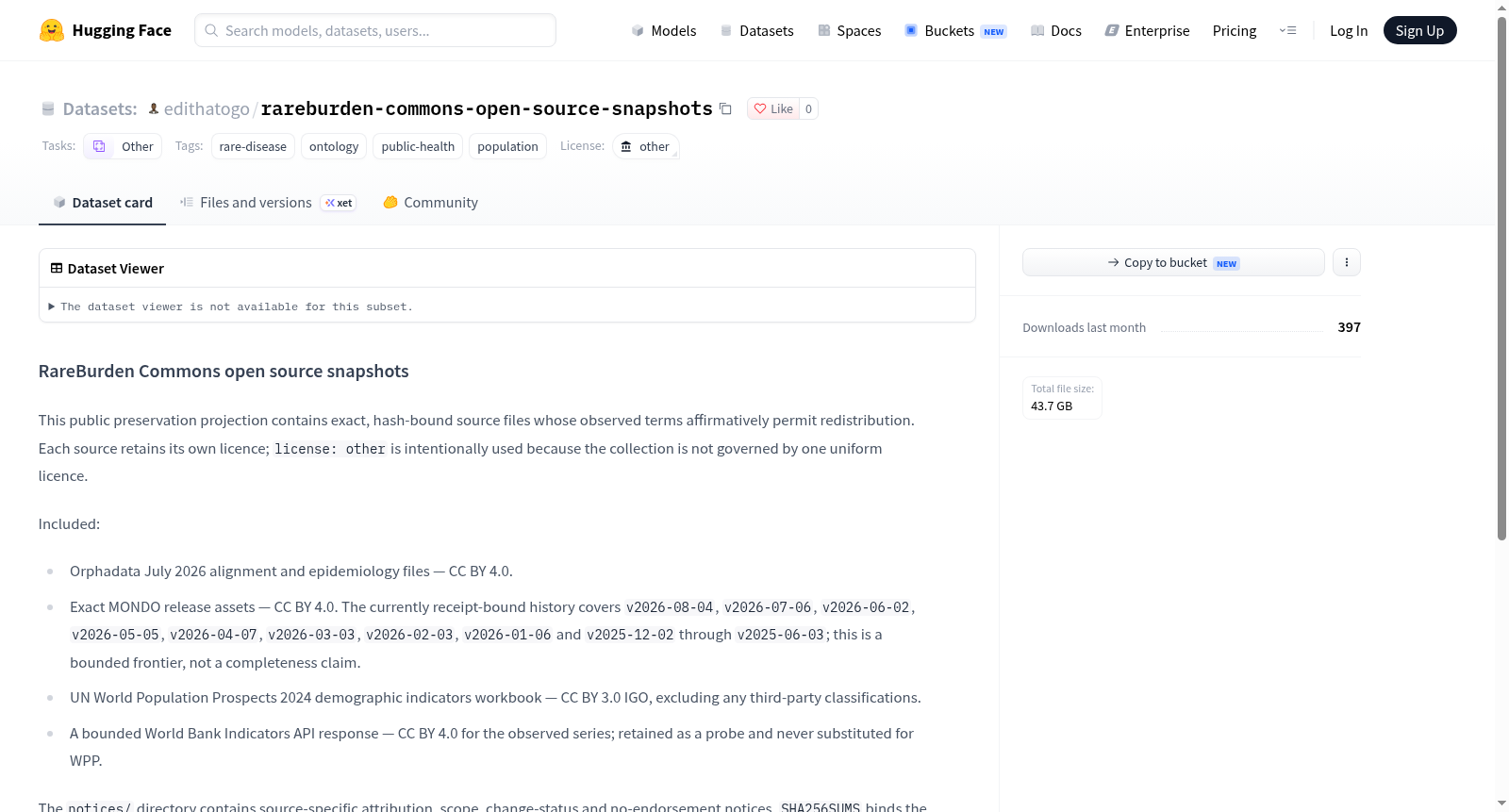Click the heart Like icon

coord(760,108)
